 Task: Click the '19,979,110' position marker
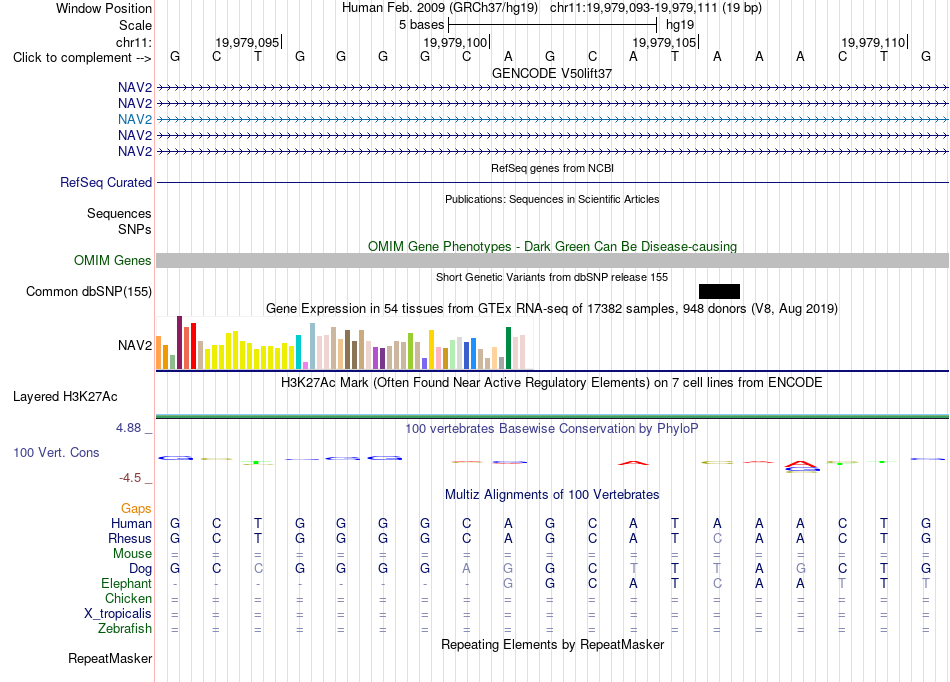(x=873, y=42)
